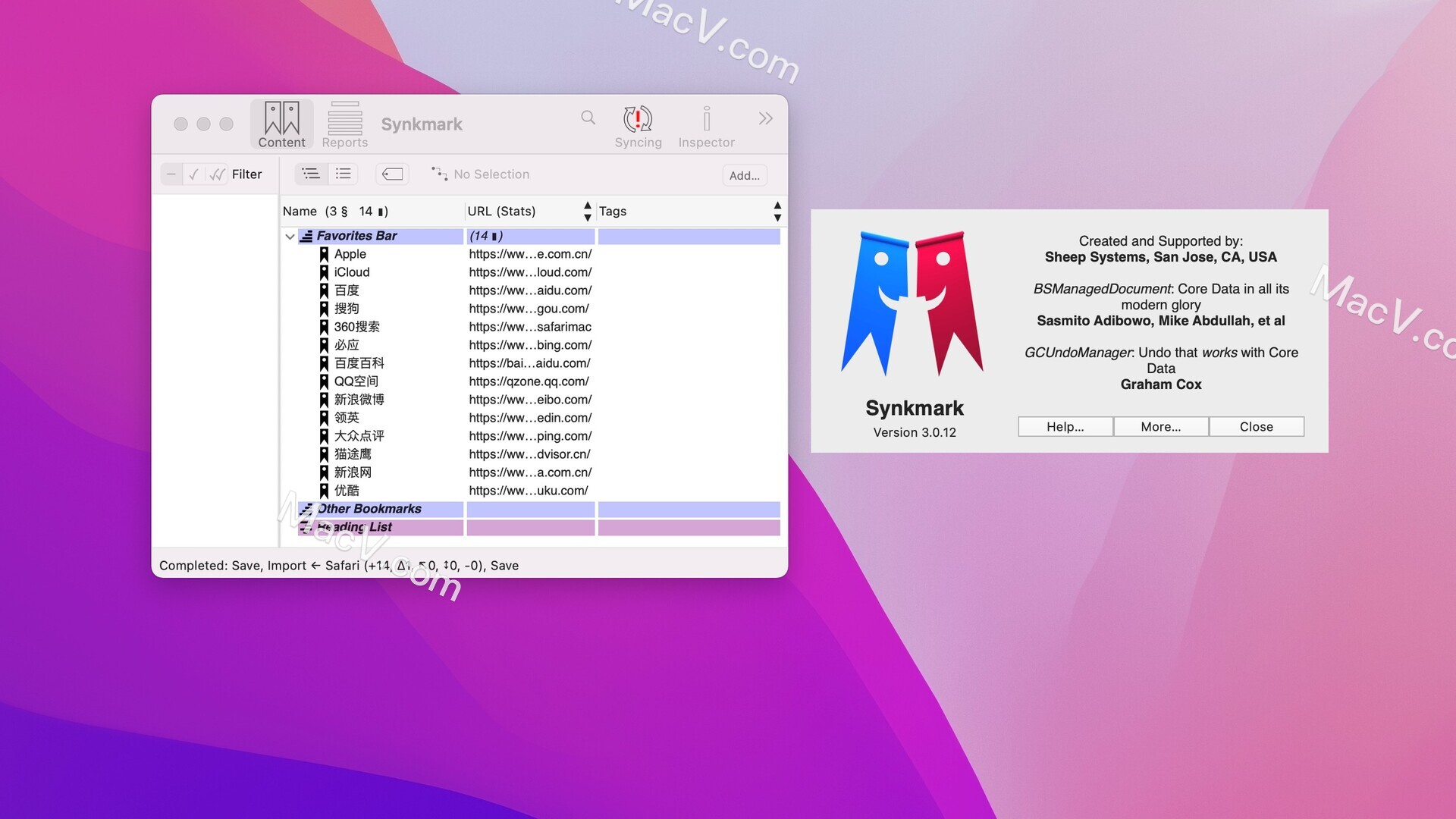Switch to the Reports view
The width and height of the screenshot is (1456, 819).
(x=344, y=124)
